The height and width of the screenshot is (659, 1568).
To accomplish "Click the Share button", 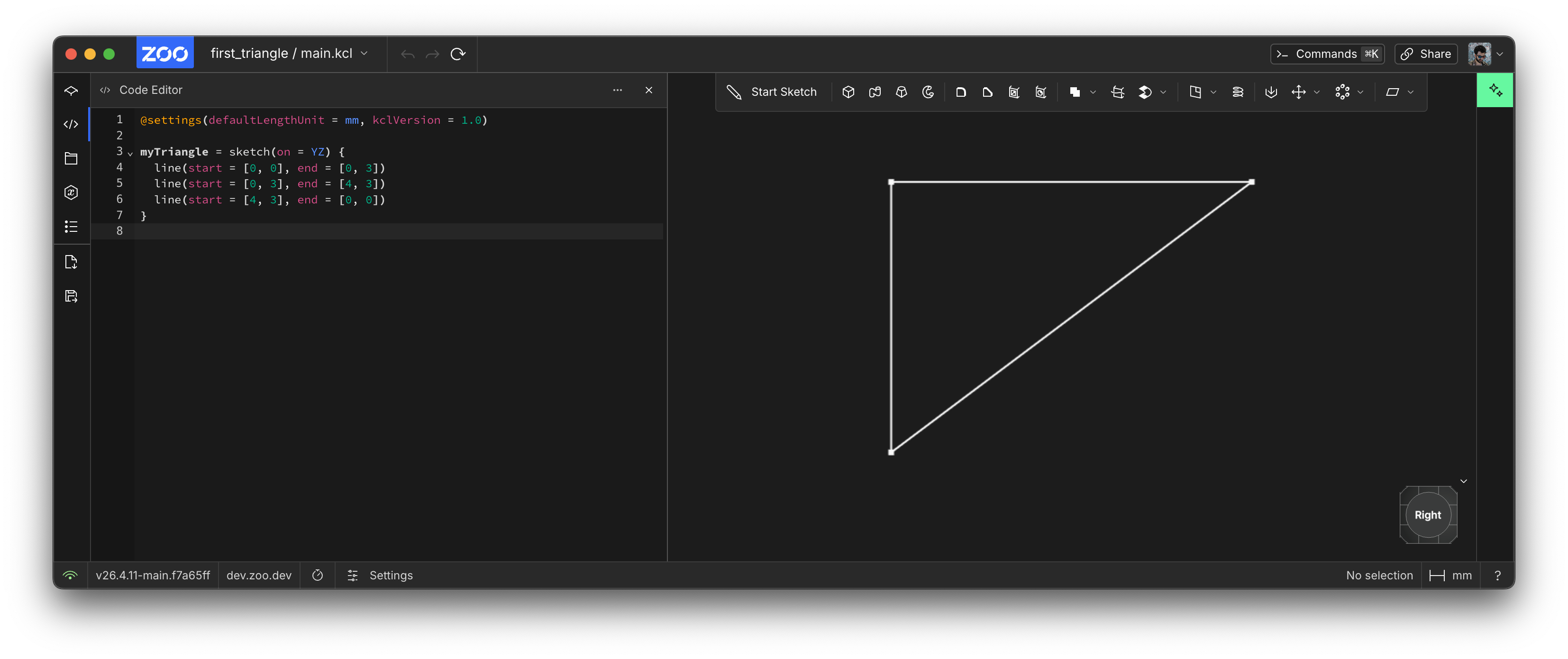I will tap(1426, 54).
